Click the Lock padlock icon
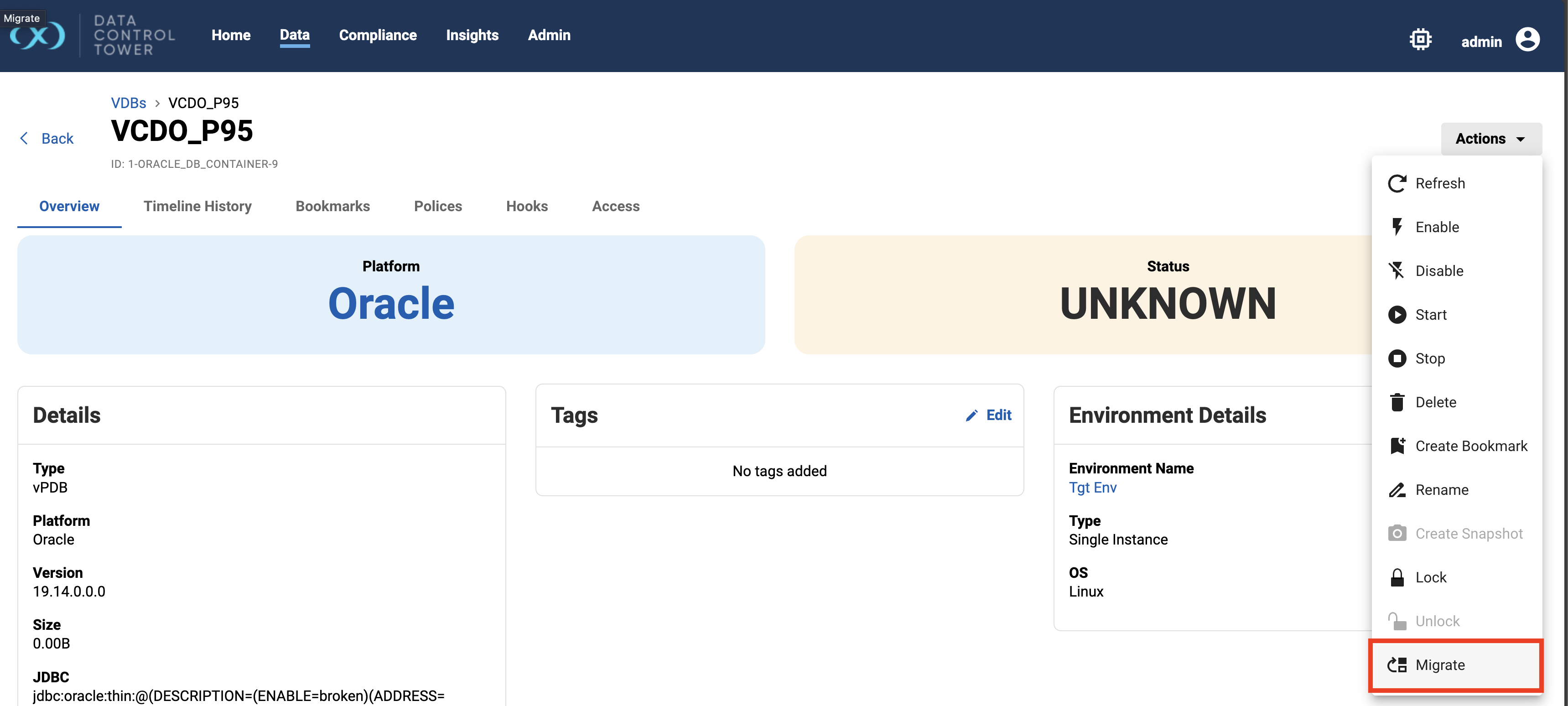 pos(1397,577)
